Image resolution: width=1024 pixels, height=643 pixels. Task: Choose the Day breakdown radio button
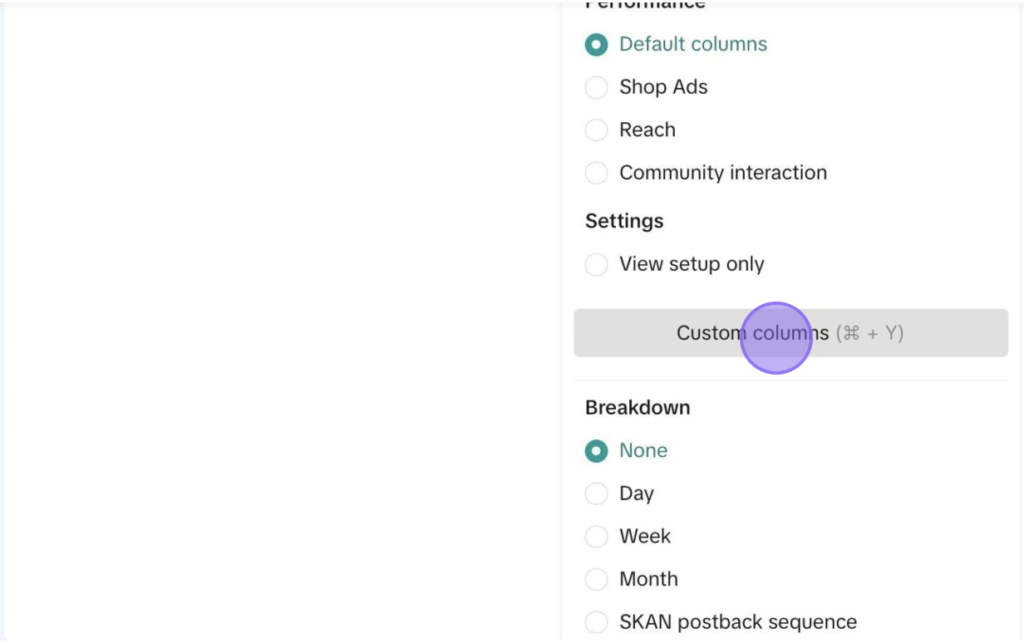(x=596, y=494)
